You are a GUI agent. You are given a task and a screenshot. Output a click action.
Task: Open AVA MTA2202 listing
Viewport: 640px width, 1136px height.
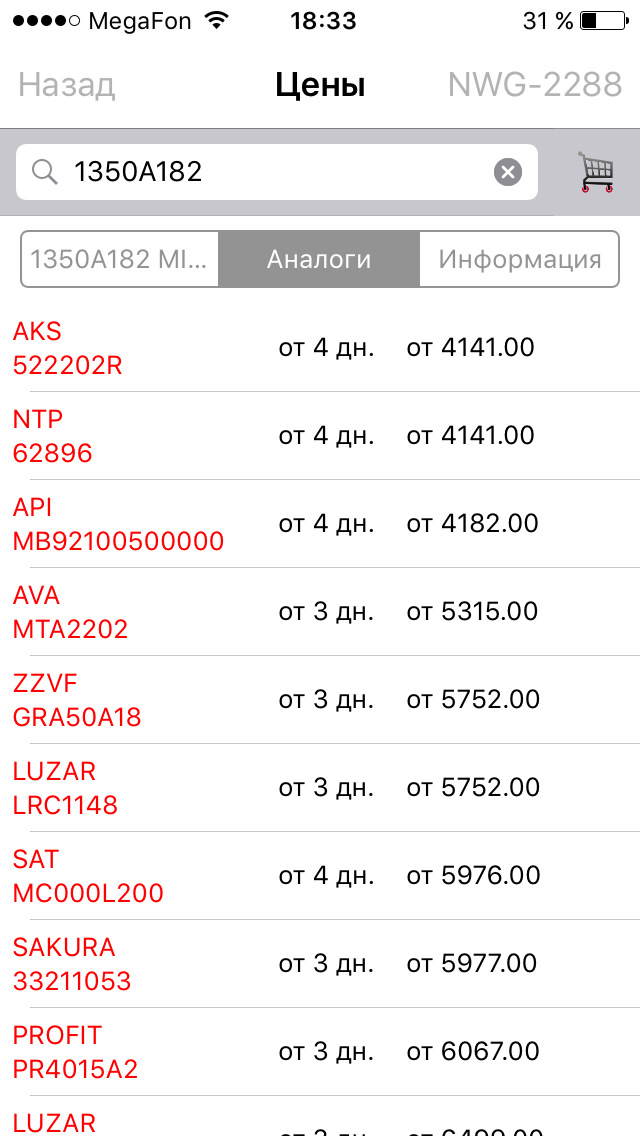320,612
